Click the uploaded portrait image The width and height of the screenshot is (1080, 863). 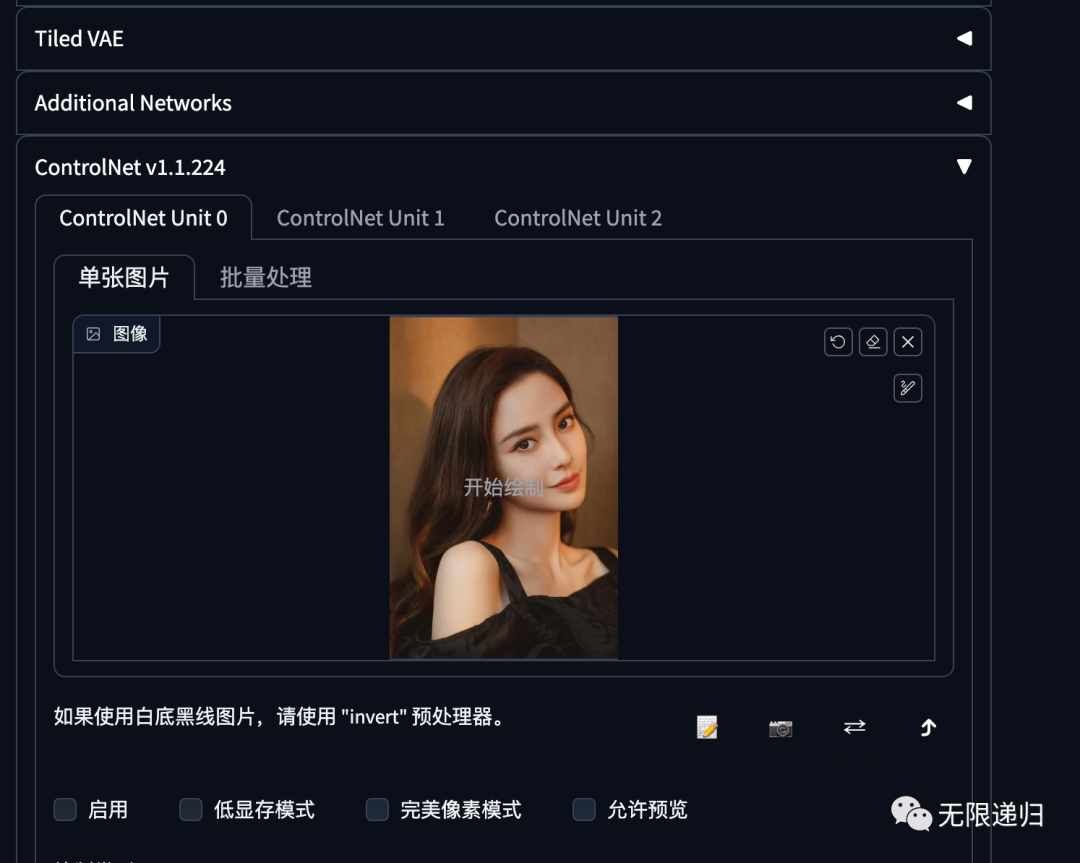[x=503, y=488]
